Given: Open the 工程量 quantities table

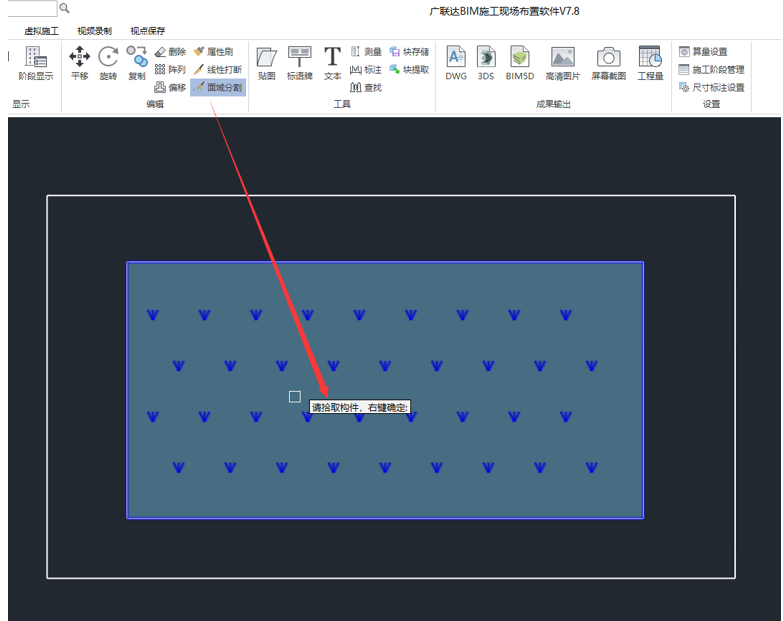Looking at the screenshot, I should click(650, 63).
